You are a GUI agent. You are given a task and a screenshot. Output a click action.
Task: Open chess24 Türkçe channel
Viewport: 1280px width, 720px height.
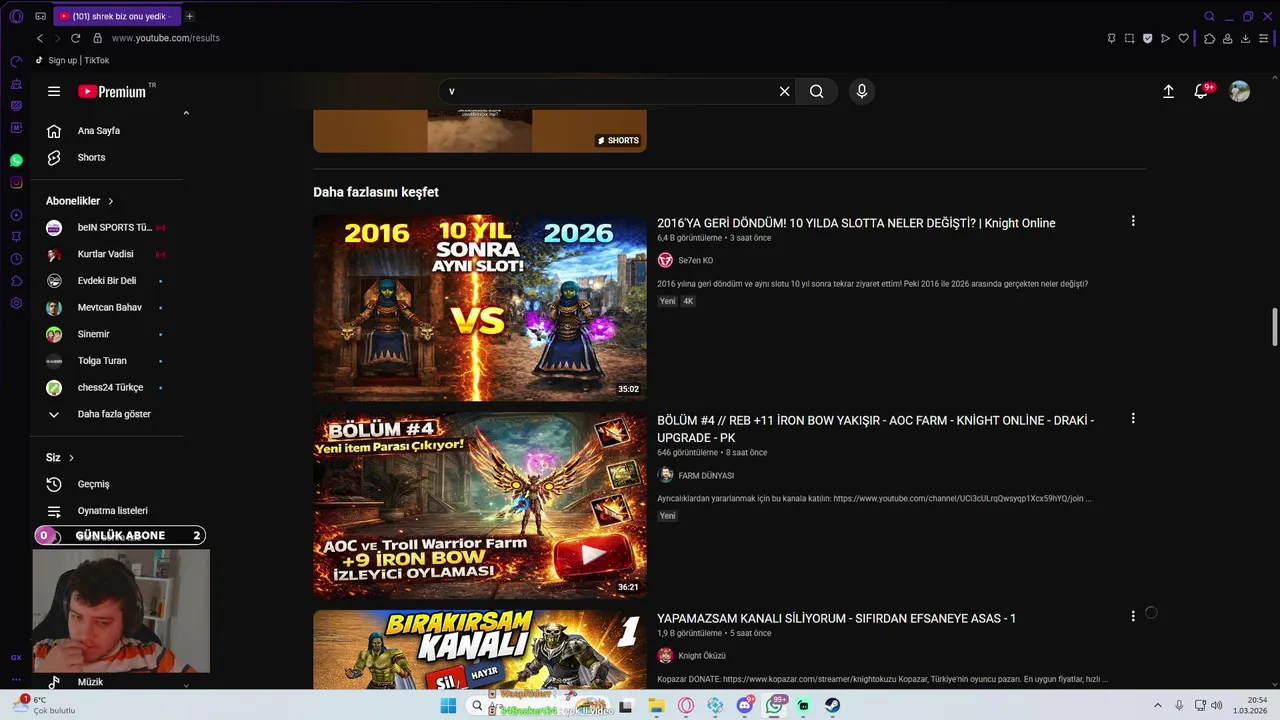click(x=108, y=388)
